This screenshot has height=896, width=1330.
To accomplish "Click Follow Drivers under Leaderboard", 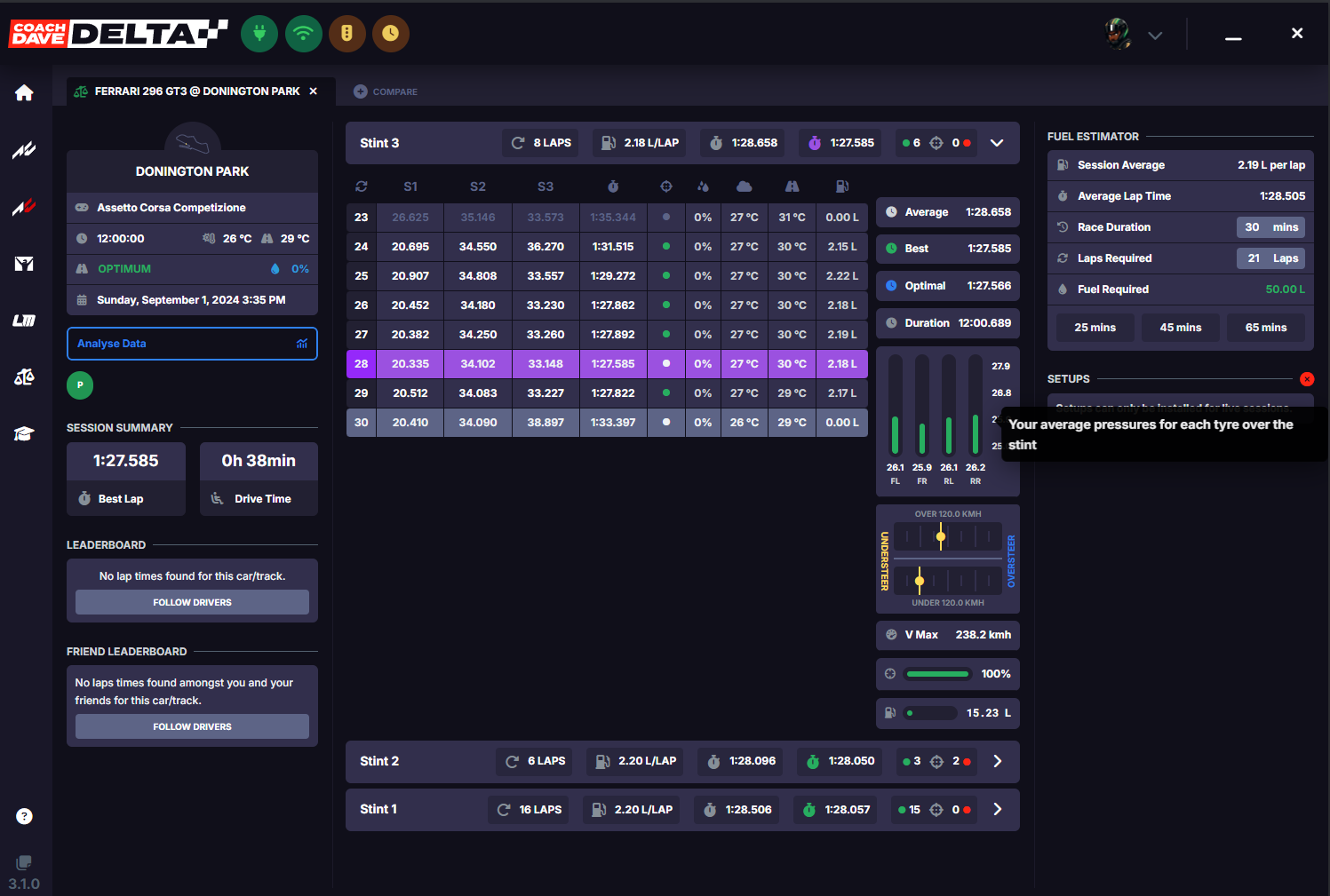I will click(x=192, y=602).
